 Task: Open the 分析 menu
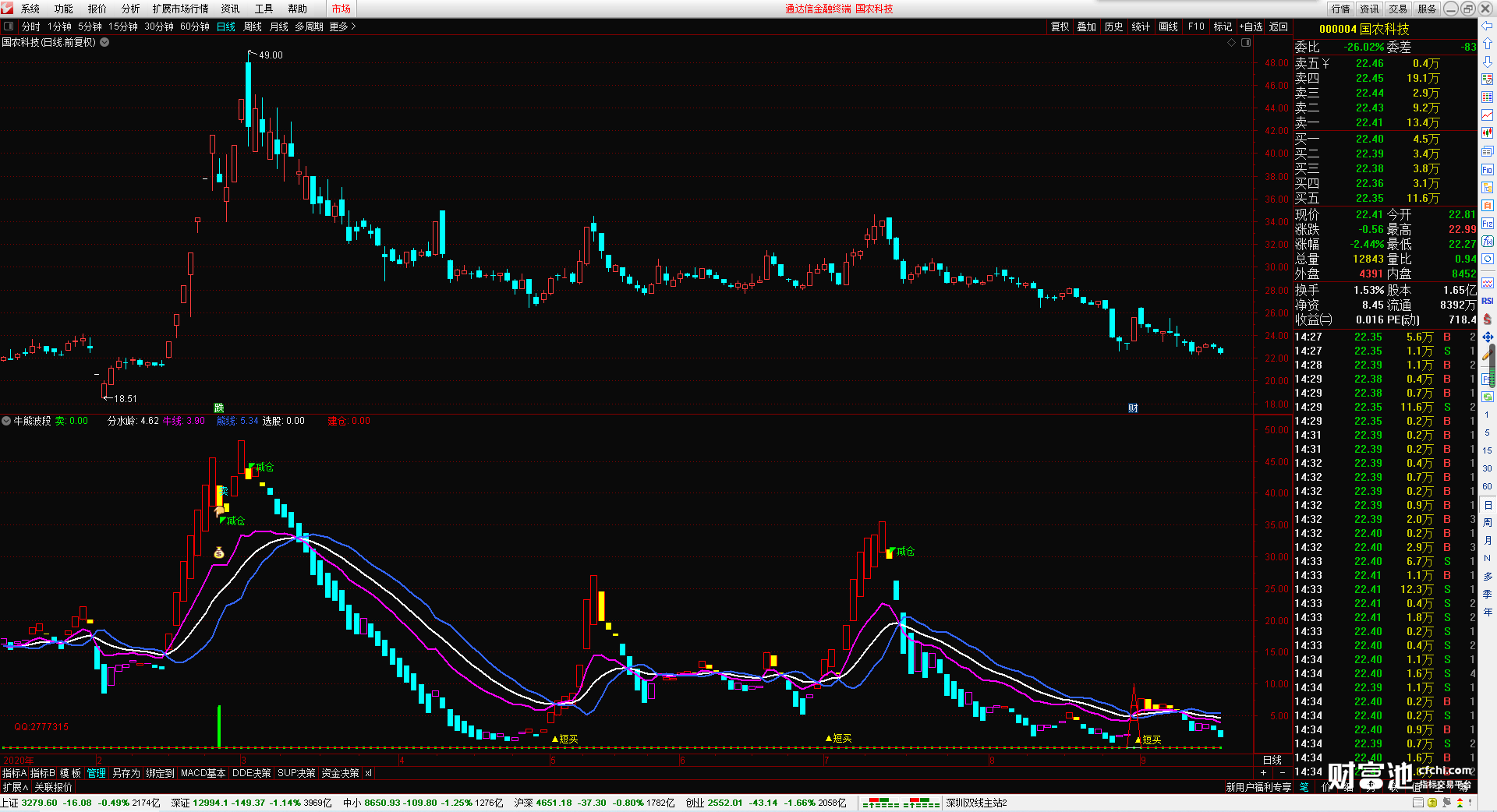(x=131, y=9)
